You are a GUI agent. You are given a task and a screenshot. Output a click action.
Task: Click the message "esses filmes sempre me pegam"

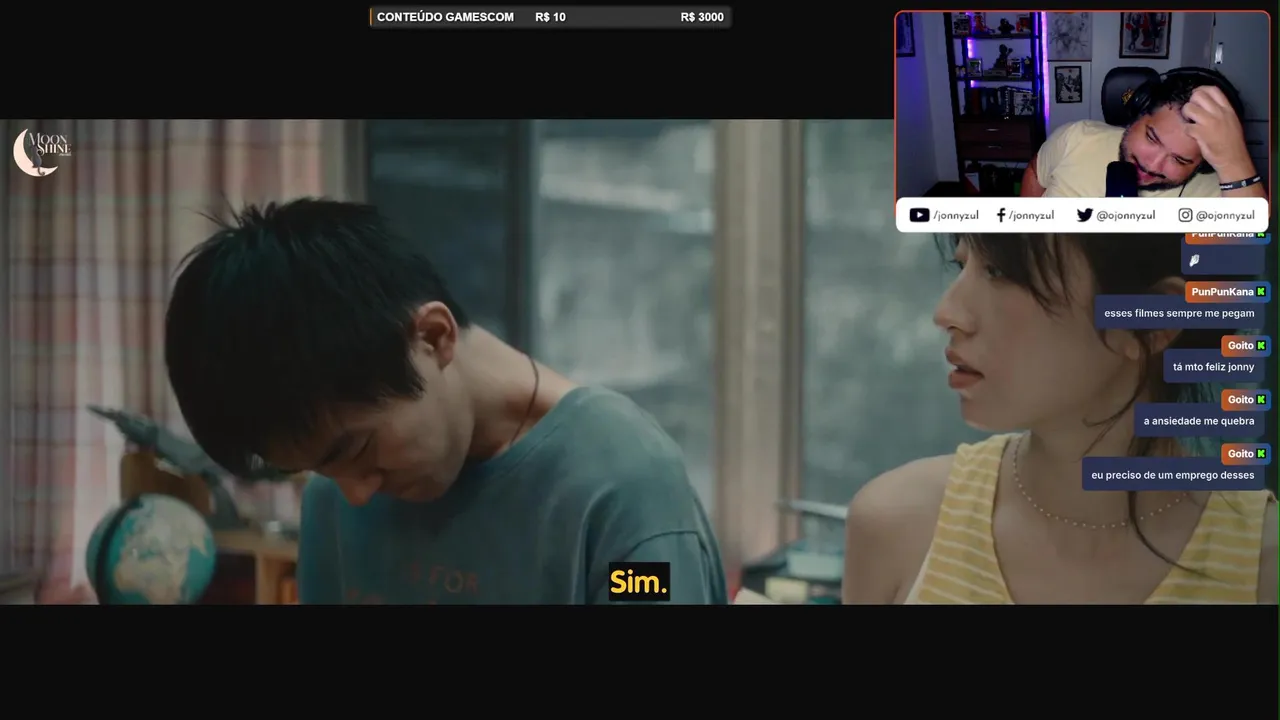(x=1179, y=313)
